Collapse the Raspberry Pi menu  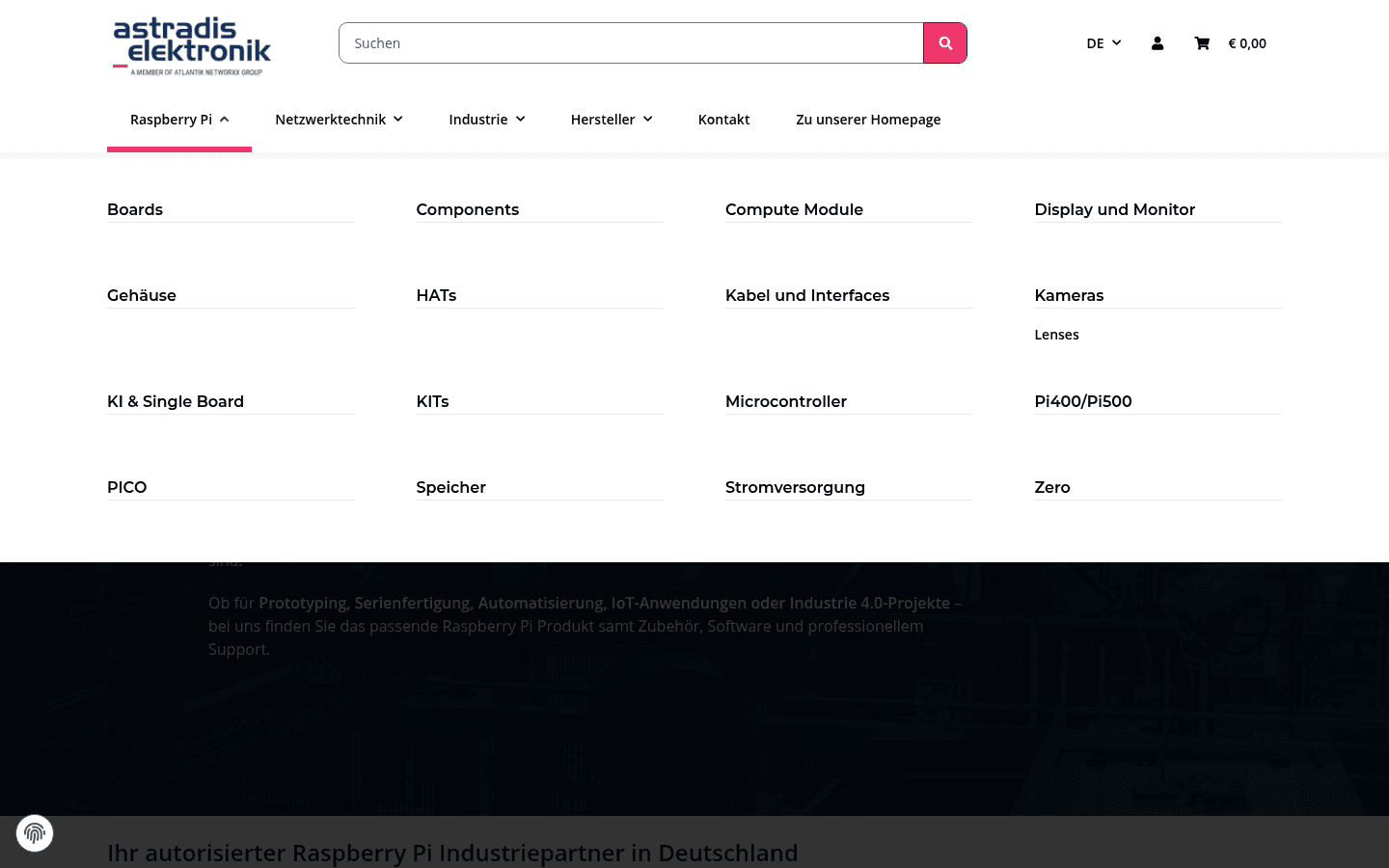(x=179, y=120)
